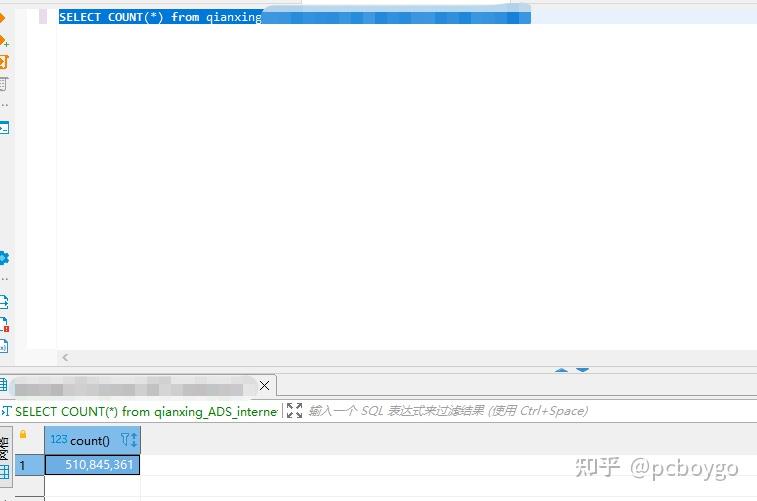Select the count() column header

coord(92,440)
